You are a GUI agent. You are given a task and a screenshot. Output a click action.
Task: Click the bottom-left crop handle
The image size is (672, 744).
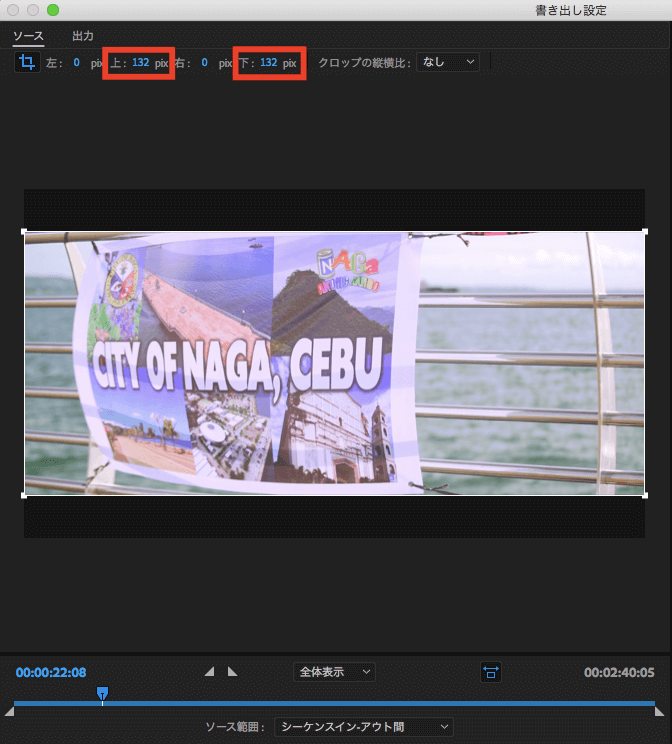point(24,495)
